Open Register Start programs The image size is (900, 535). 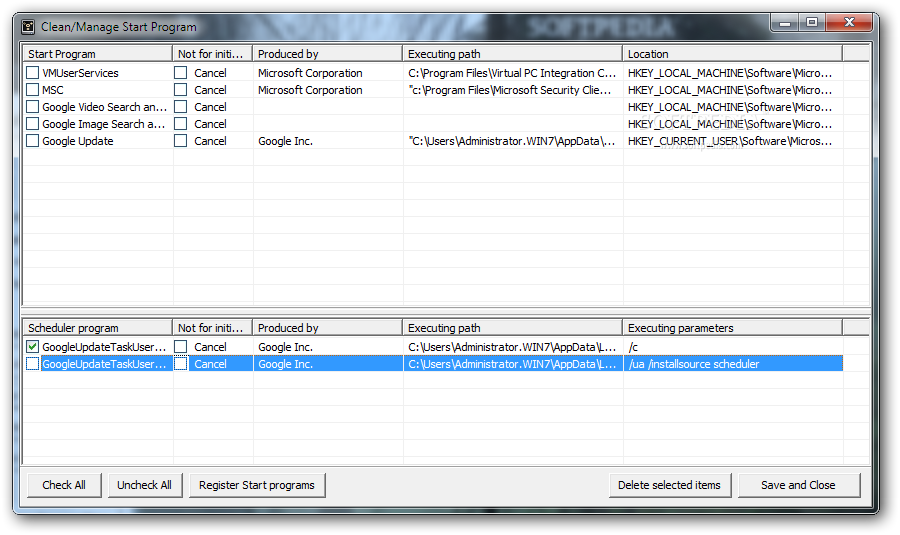[x=257, y=485]
